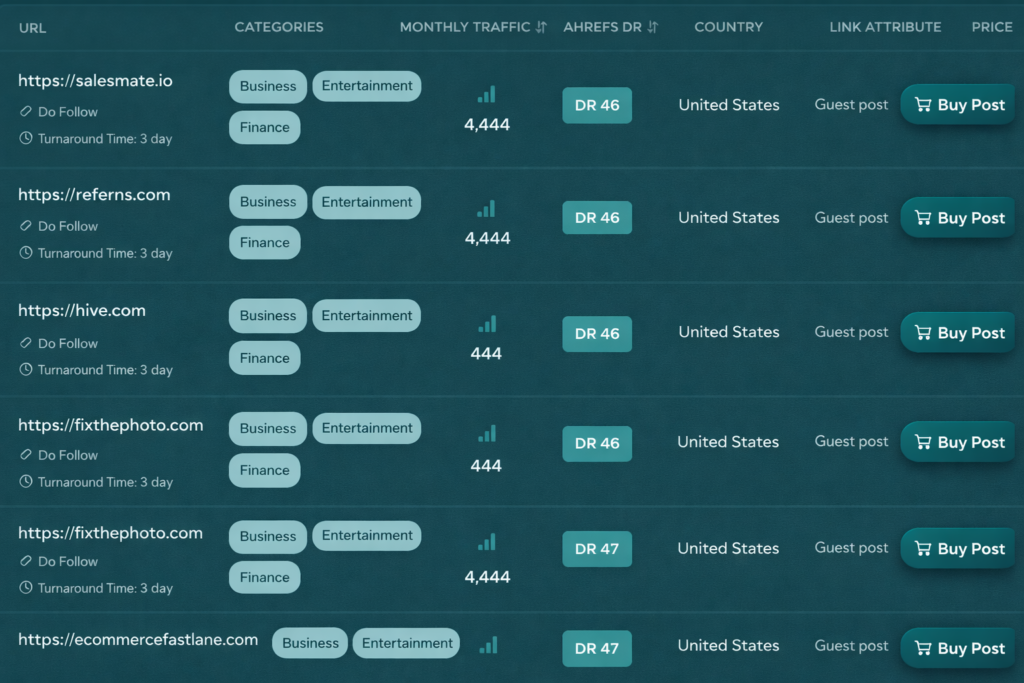
Task: Click Guest post in the hive.com row
Action: point(851,332)
